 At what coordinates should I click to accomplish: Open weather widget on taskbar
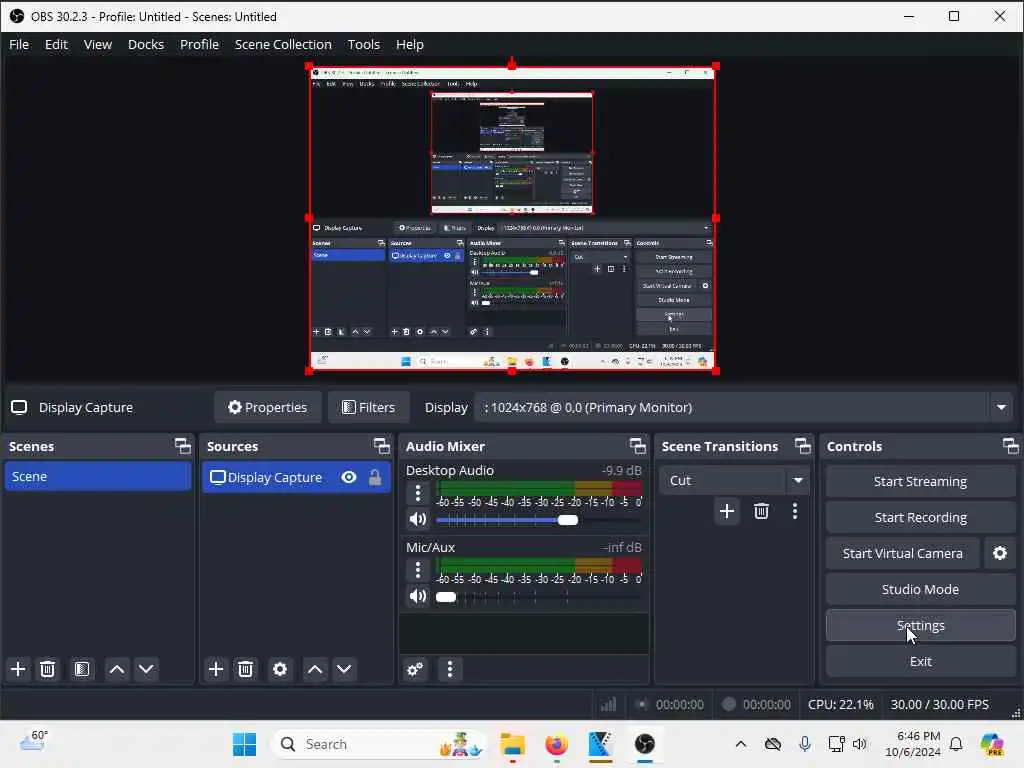[x=33, y=742]
